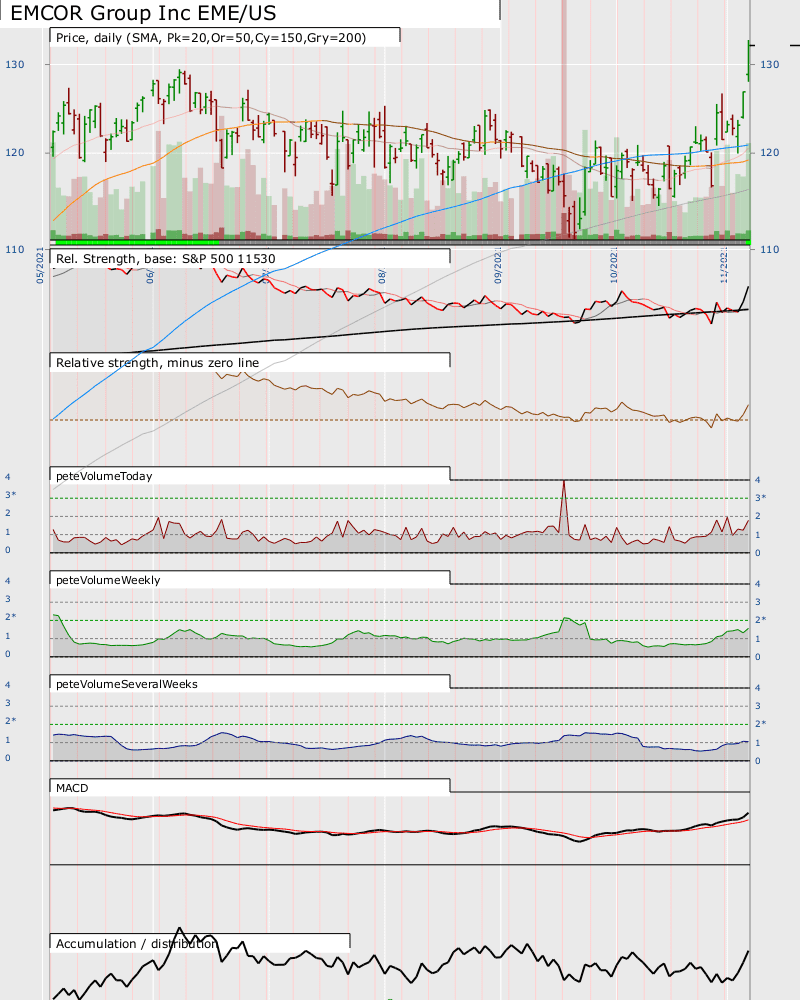This screenshot has width=800, height=1000.
Task: Click the 3* label left of peteVolumeToday
Action: click(11, 495)
